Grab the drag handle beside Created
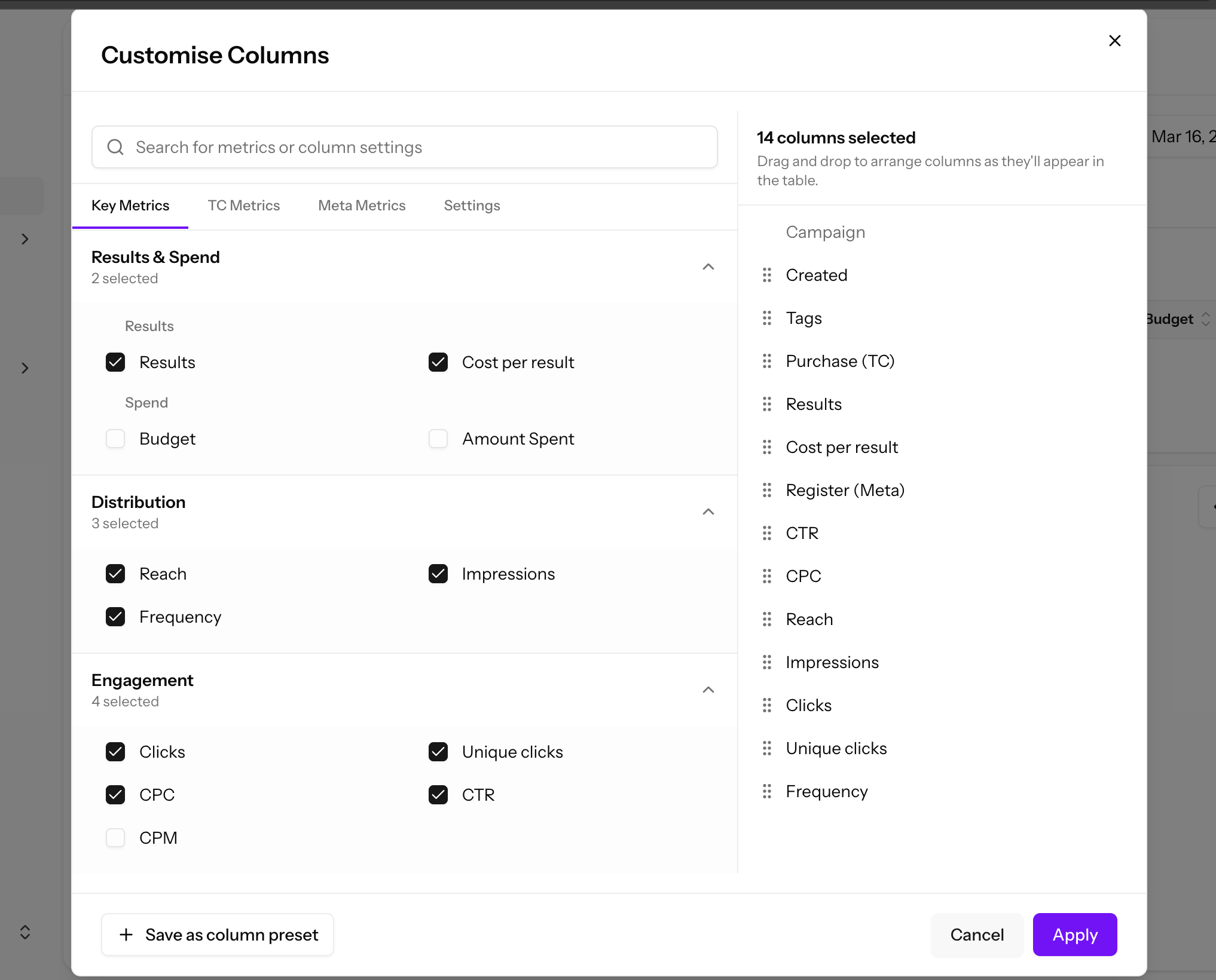Image resolution: width=1216 pixels, height=980 pixels. (x=767, y=275)
